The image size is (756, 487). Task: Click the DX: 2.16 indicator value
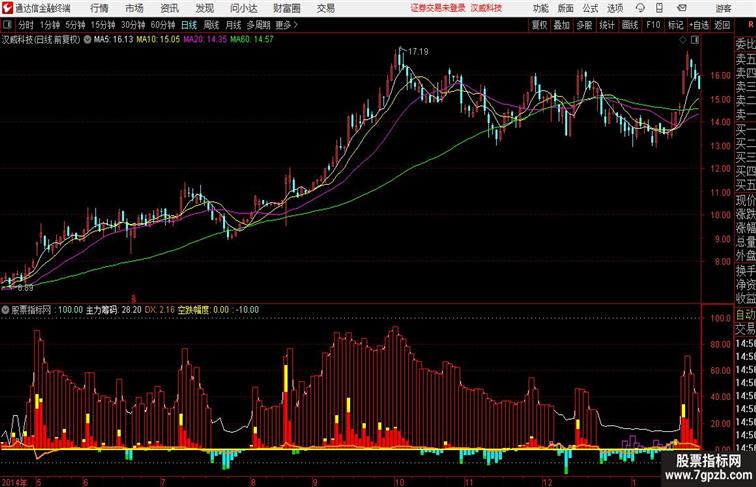(160, 310)
